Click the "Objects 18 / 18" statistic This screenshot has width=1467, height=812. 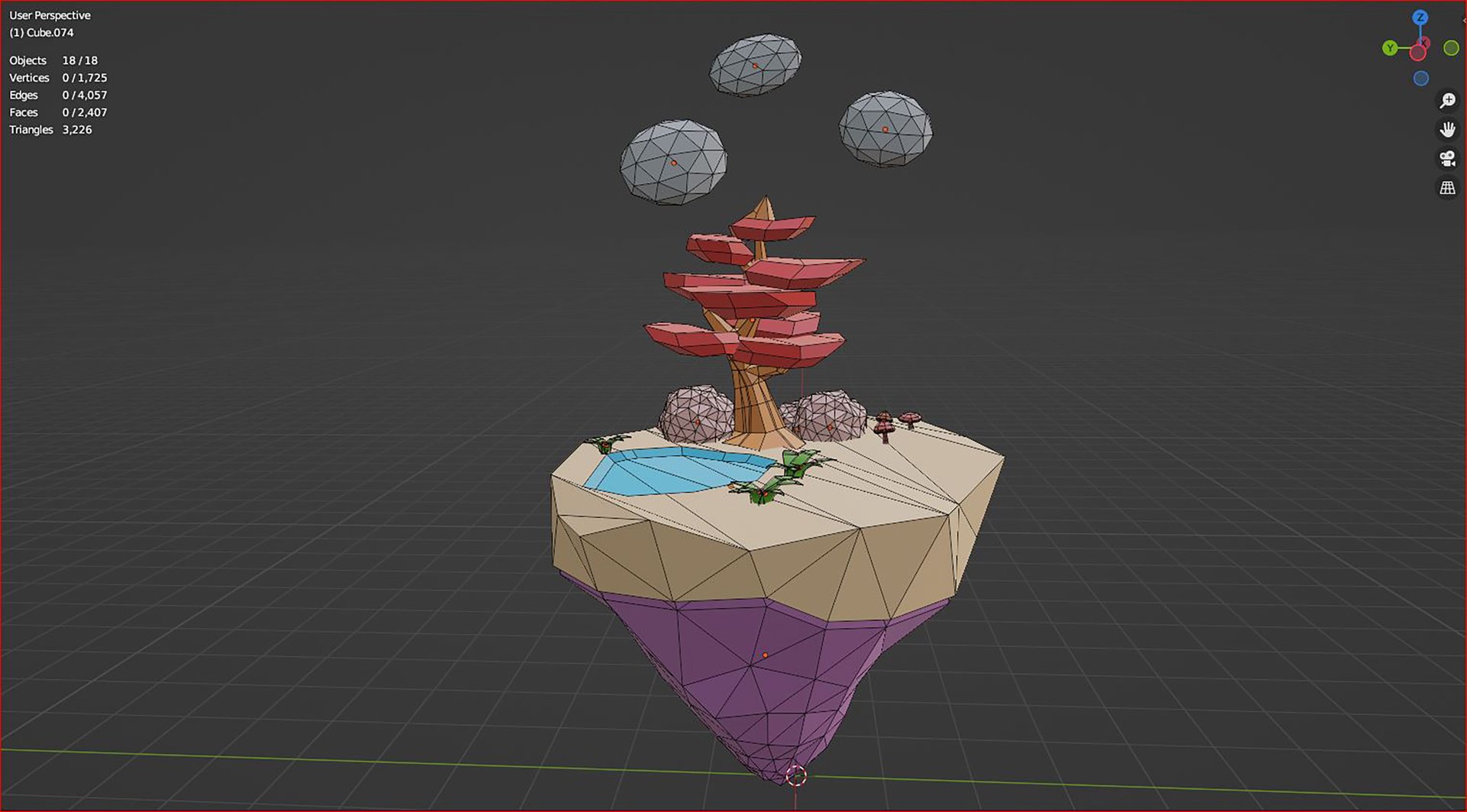[x=53, y=60]
